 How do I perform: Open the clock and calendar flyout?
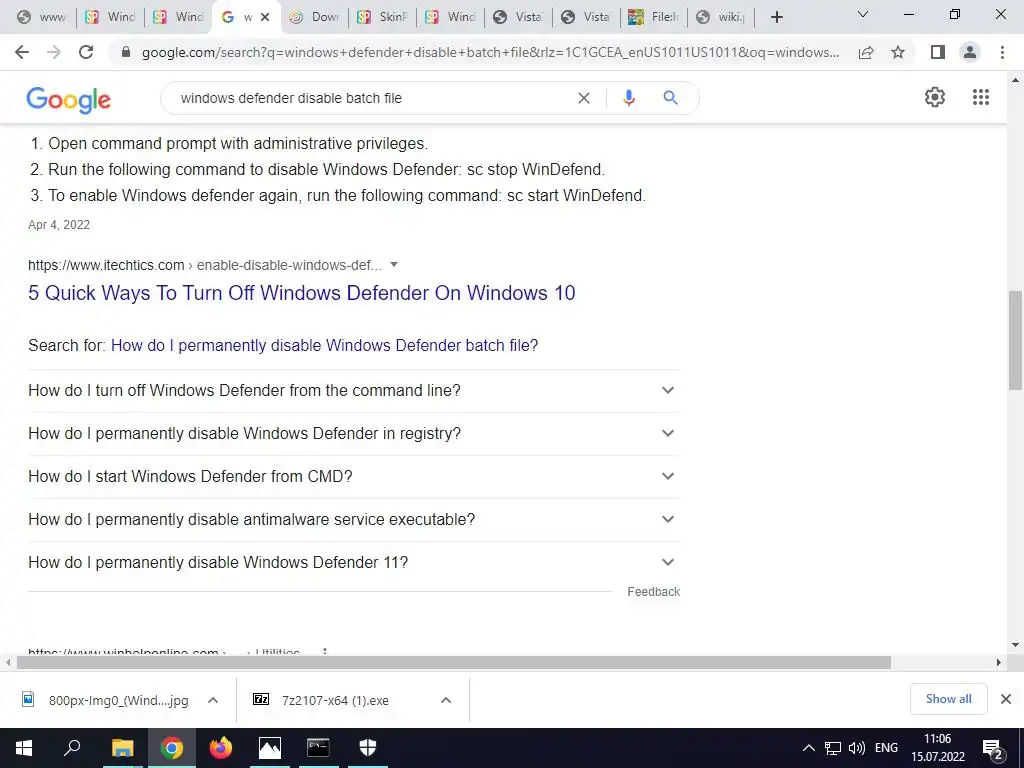pos(938,748)
